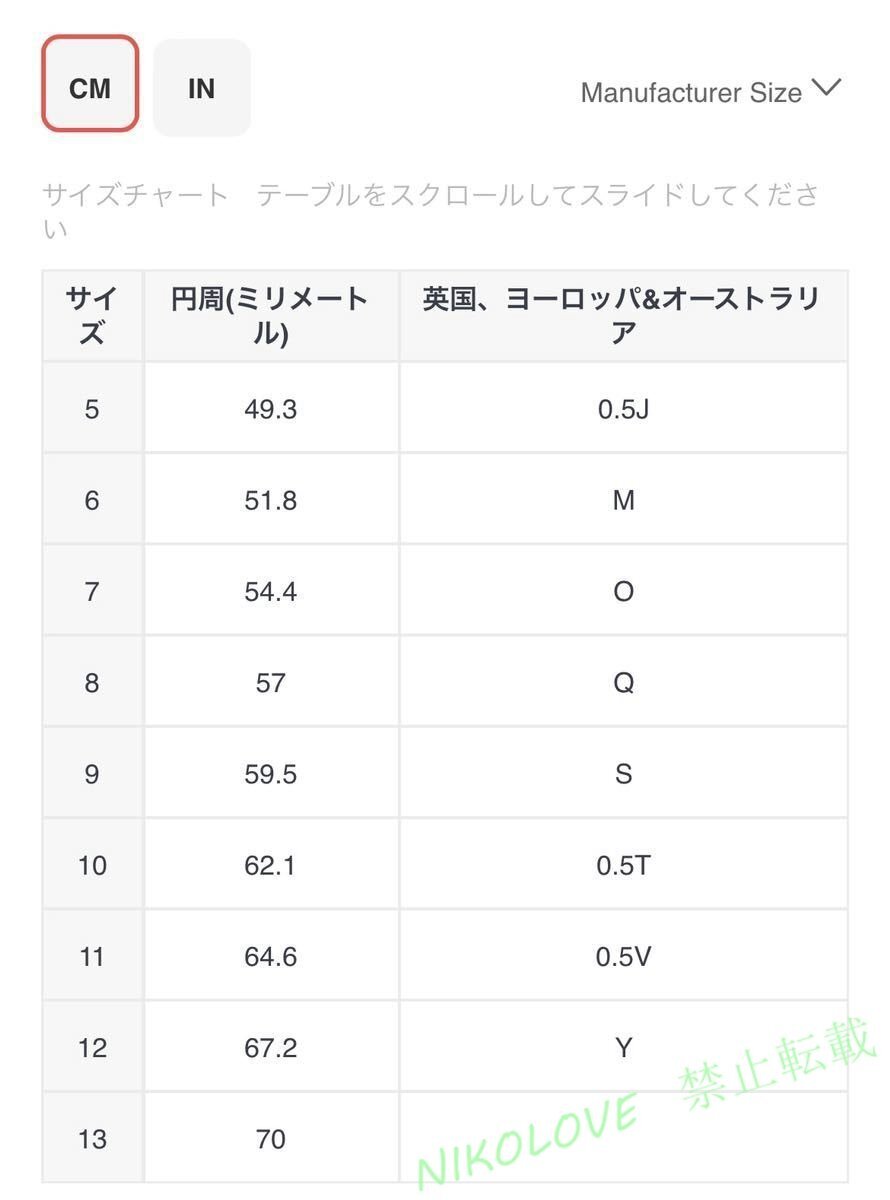The width and height of the screenshot is (890, 1200).
Task: Select the CM unit button
Action: tap(89, 88)
